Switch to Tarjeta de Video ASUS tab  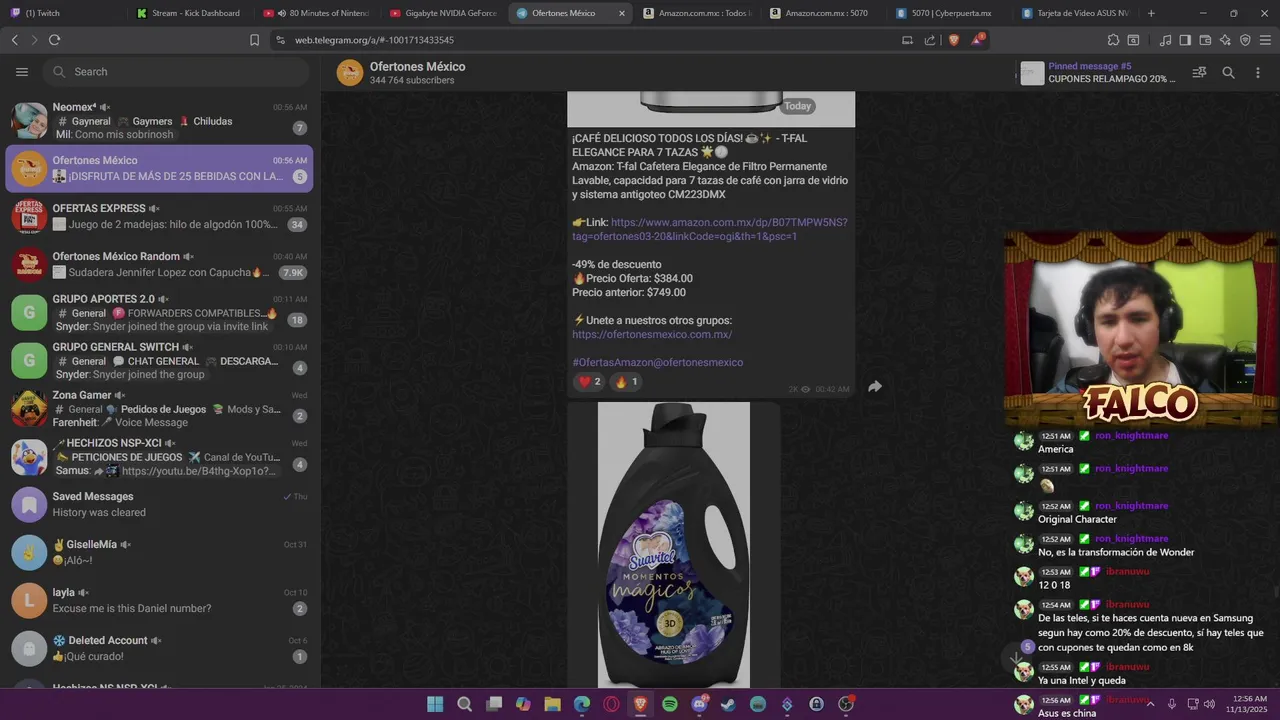tap(1075, 13)
